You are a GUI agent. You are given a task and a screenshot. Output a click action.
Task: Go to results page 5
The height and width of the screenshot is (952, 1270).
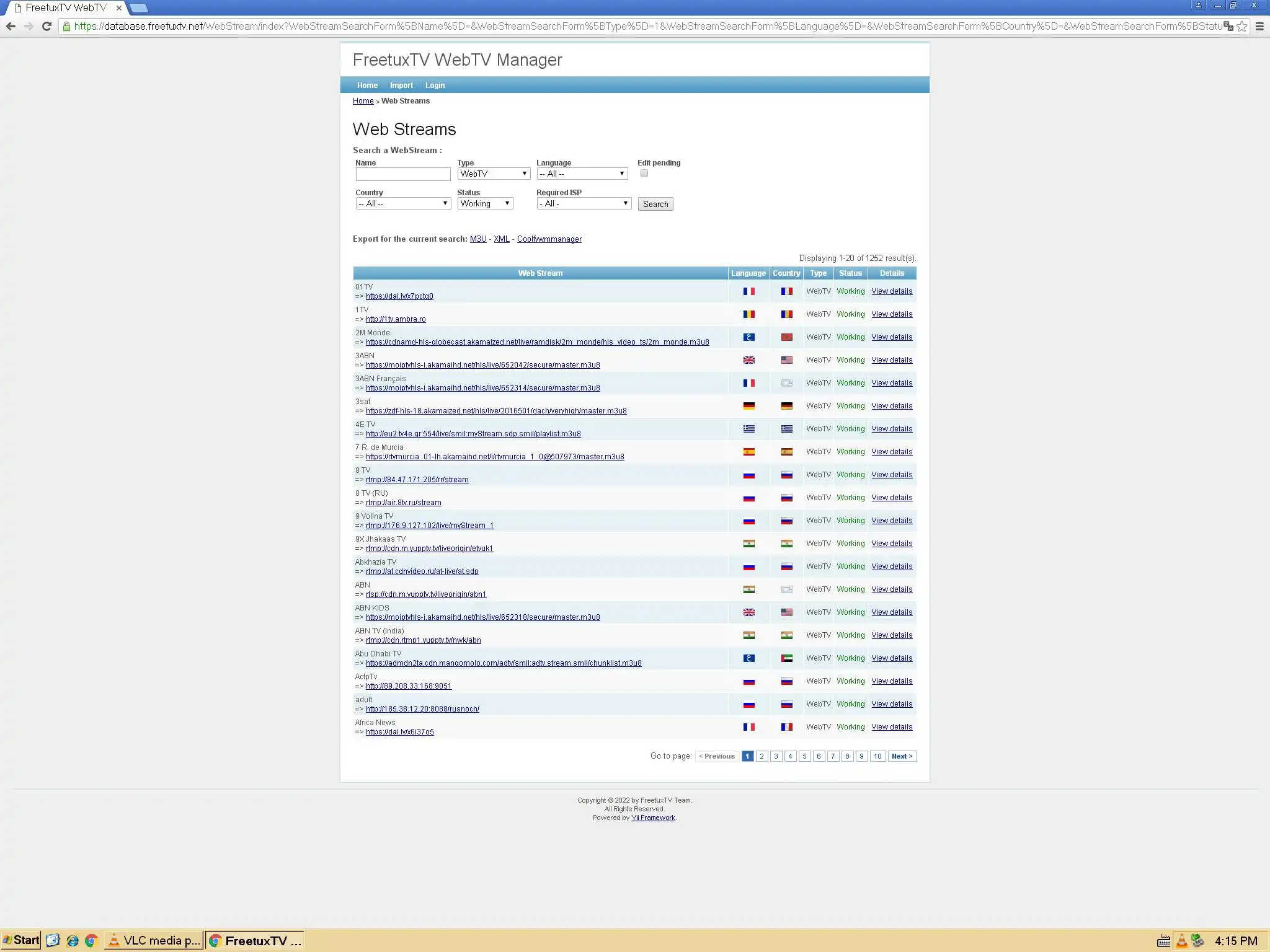tap(804, 756)
